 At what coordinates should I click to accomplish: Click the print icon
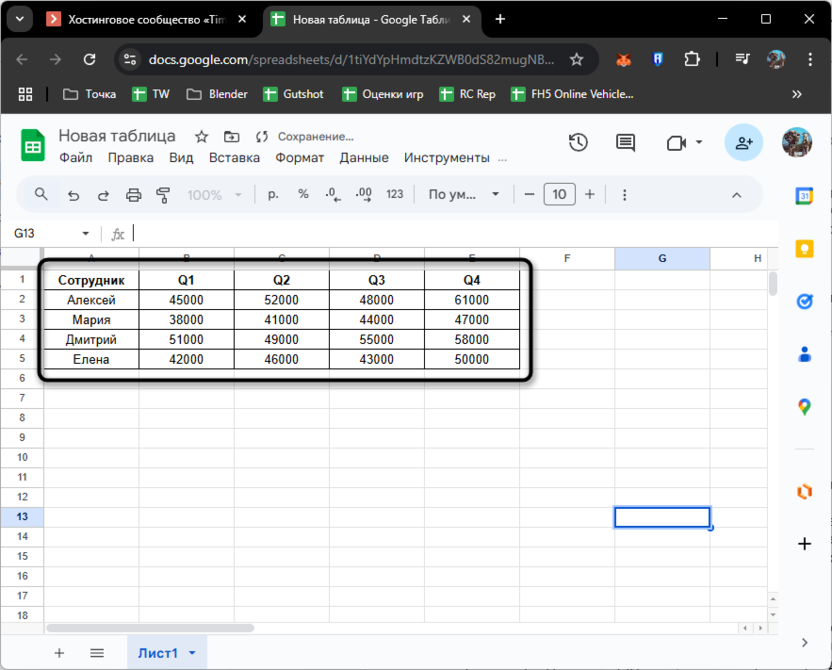[x=133, y=195]
